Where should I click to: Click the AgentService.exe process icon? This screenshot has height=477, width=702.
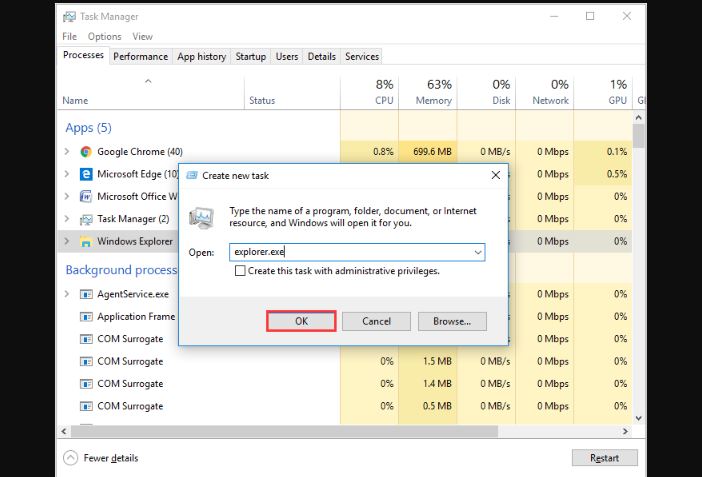click(x=86, y=294)
